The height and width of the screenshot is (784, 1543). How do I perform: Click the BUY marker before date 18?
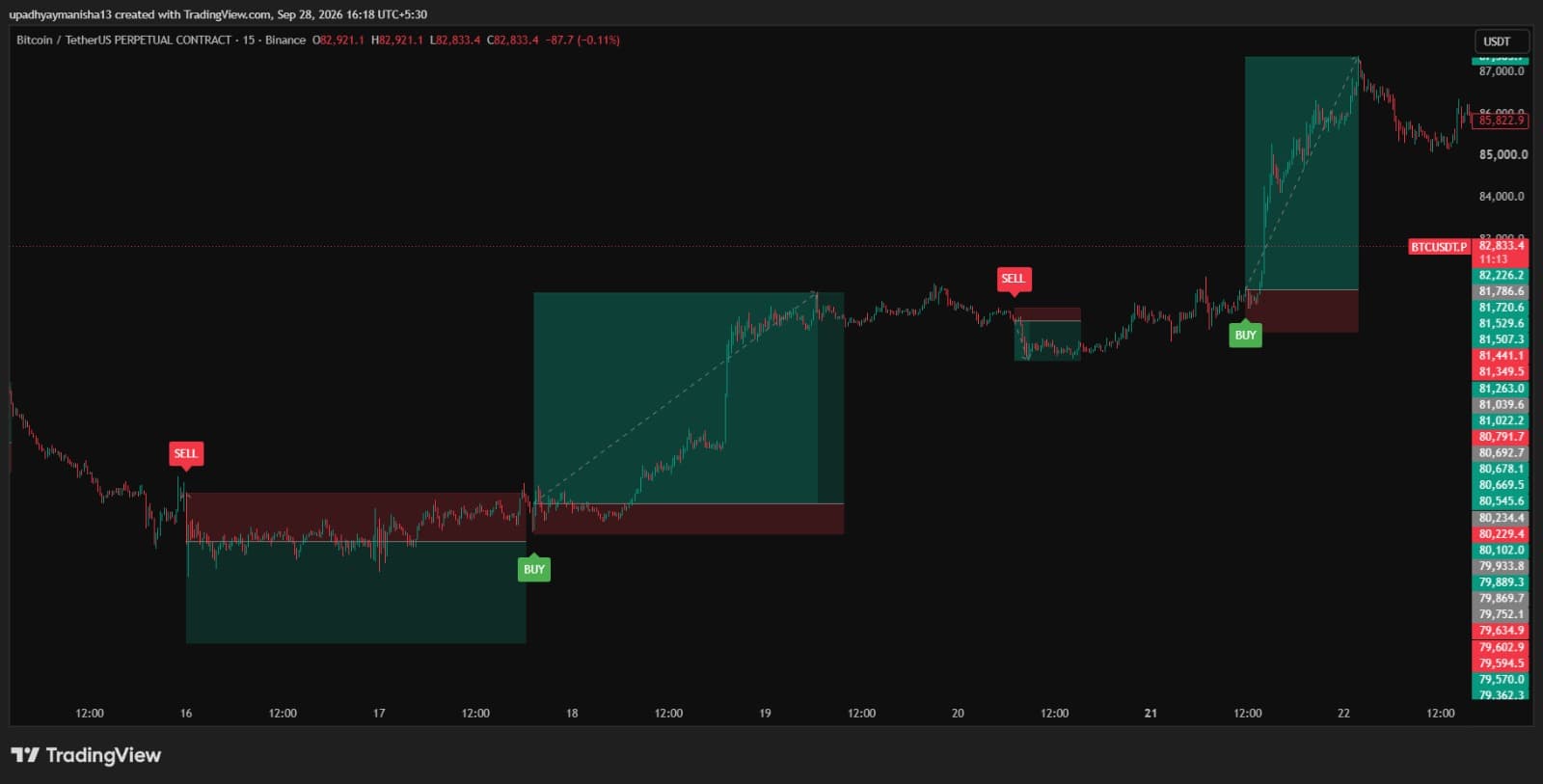[x=534, y=569]
